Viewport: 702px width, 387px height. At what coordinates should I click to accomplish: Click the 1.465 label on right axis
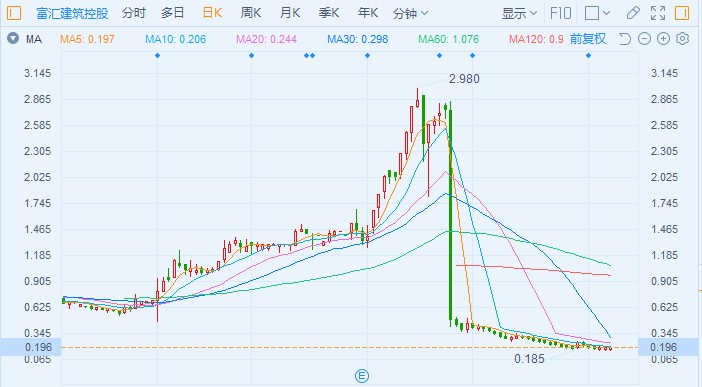pyautogui.click(x=664, y=229)
